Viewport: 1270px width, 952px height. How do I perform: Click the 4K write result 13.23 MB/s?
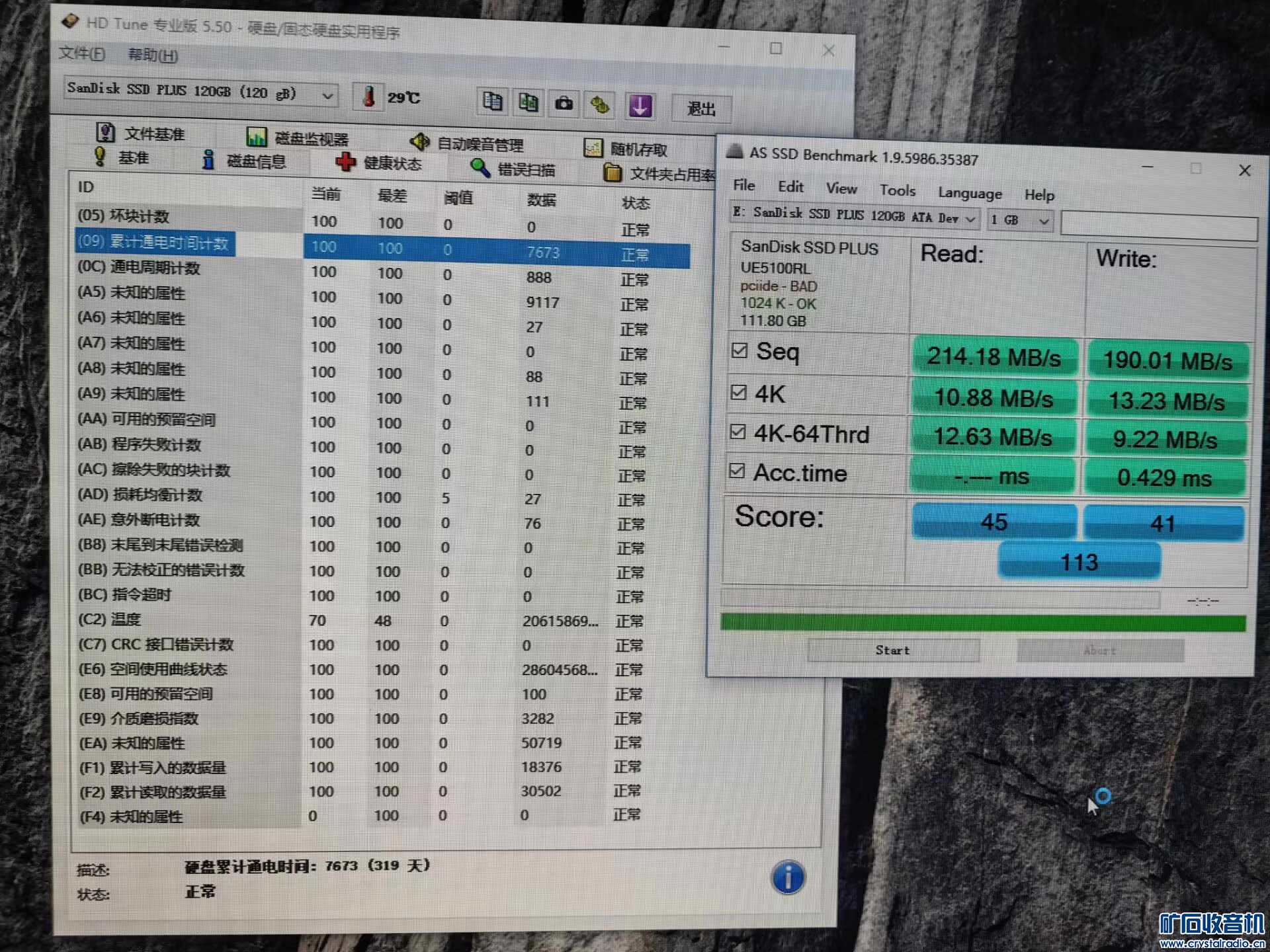pos(1166,401)
